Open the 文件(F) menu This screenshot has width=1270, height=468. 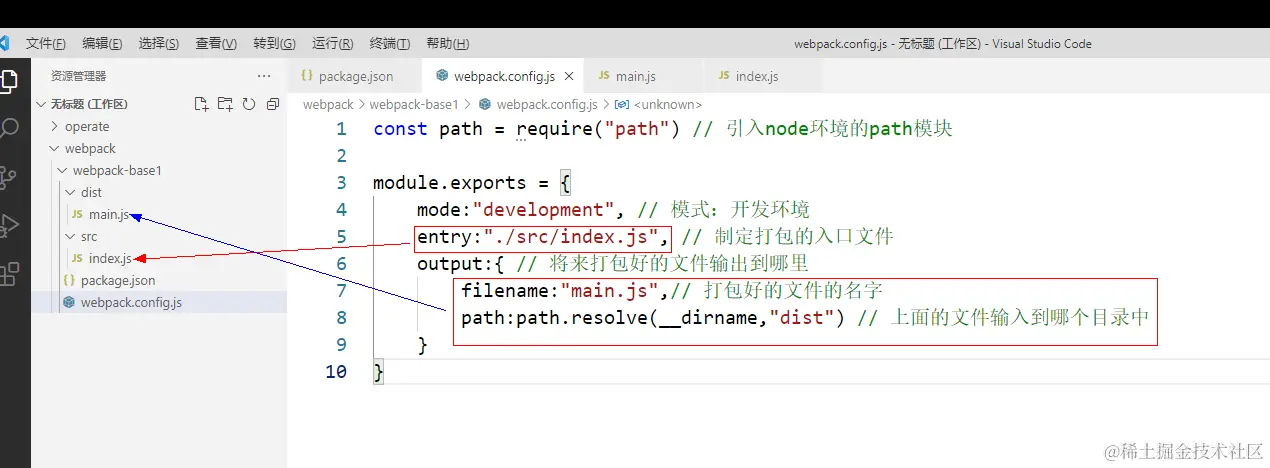(x=46, y=43)
